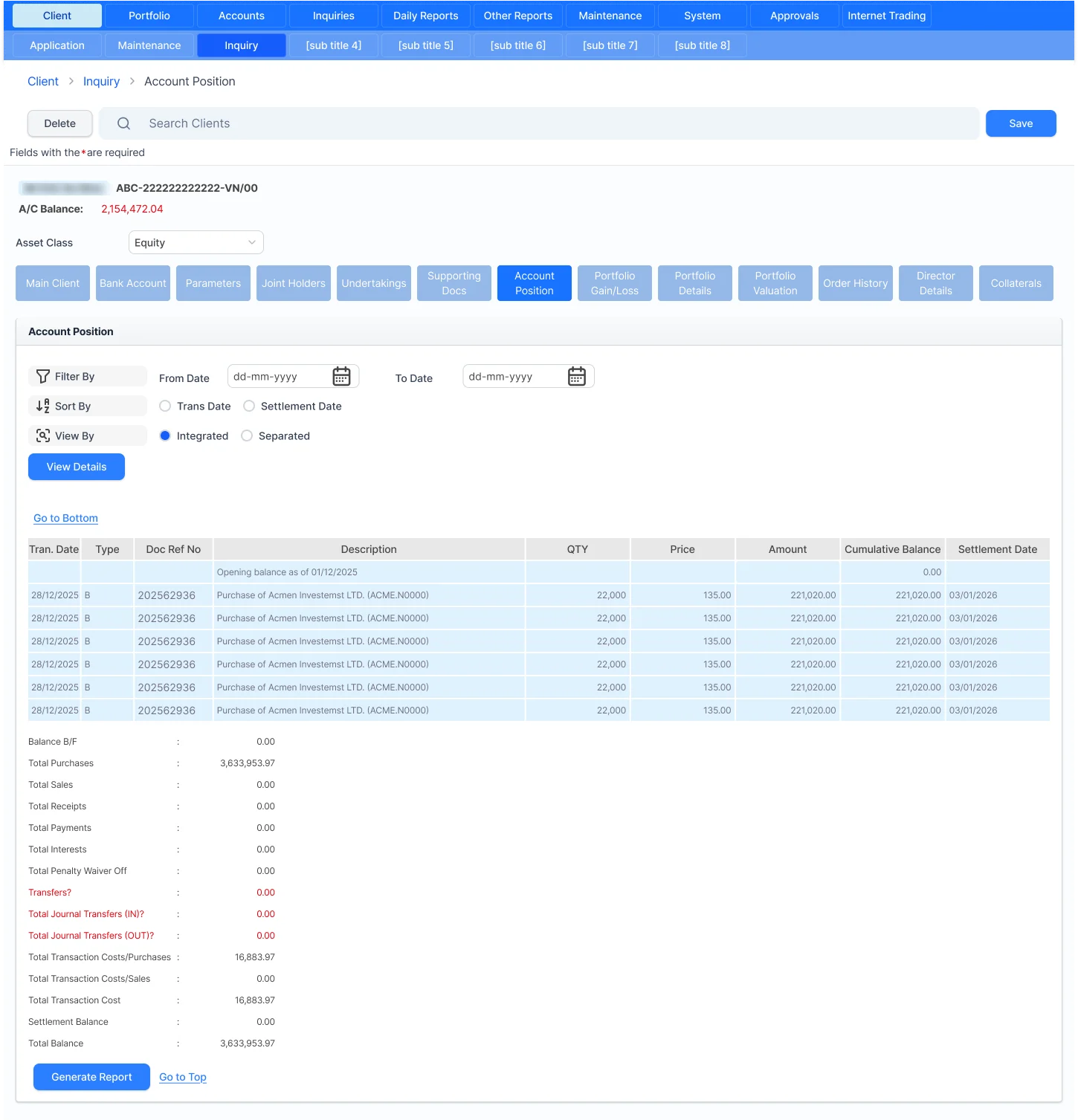Switch to the Application sub-menu
This screenshot has width=1078, height=1120.
coord(57,45)
